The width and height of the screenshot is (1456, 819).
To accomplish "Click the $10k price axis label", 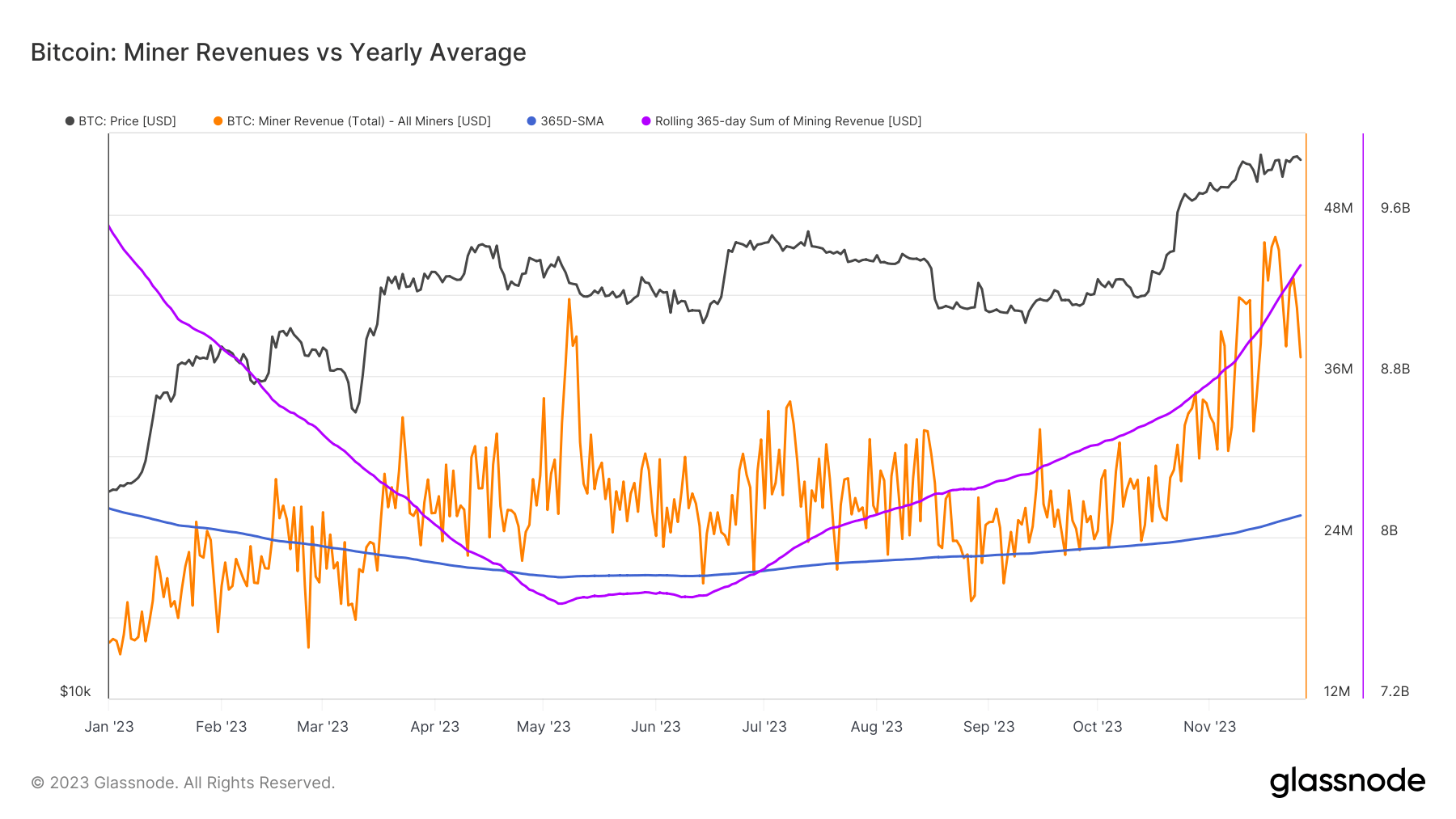I will (x=75, y=691).
